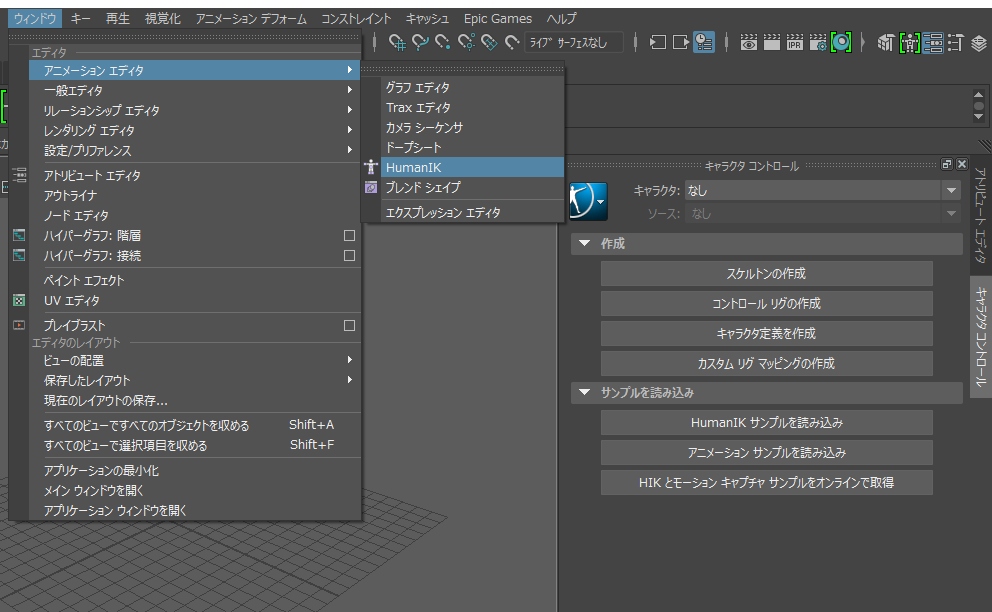
Task: Switch to キャラクタ コントロール vertical tab
Action: (981, 337)
